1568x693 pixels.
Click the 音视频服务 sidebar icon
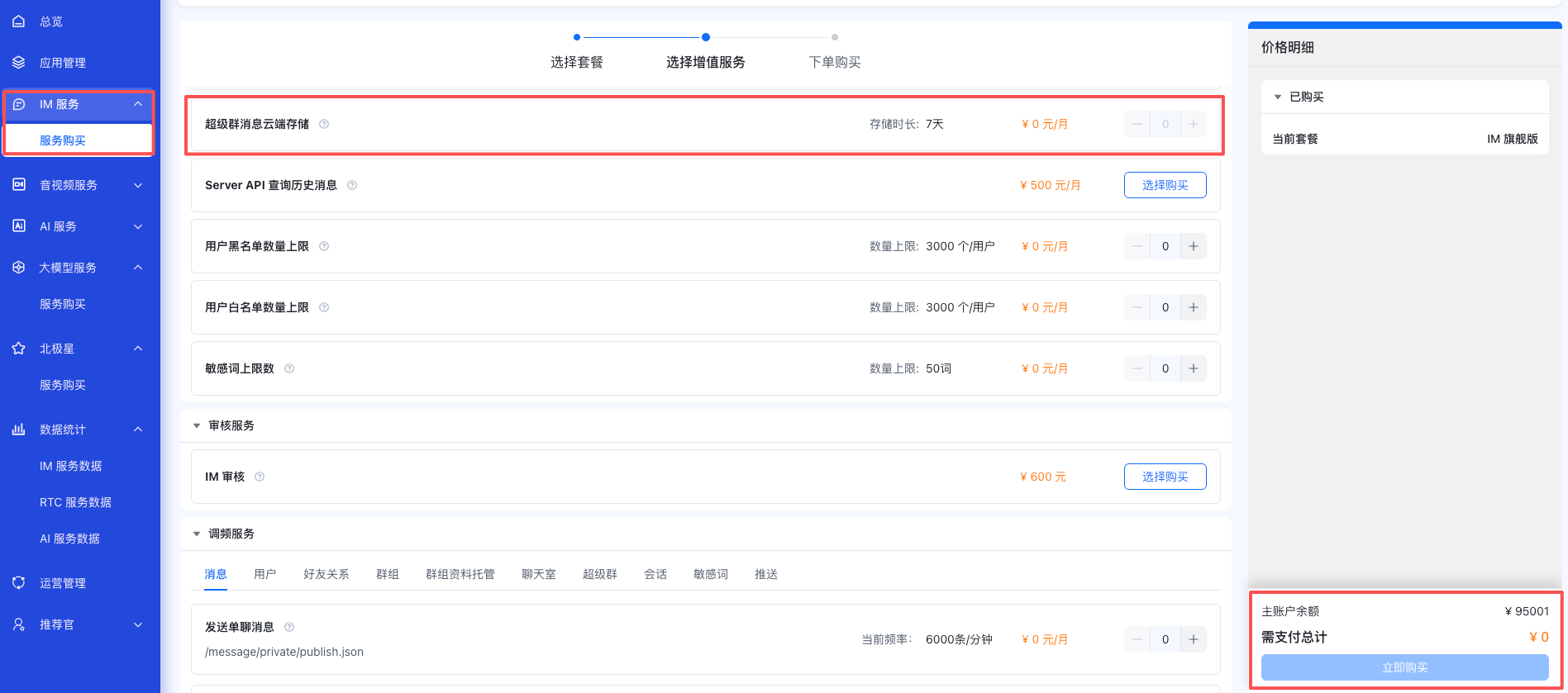tap(19, 185)
